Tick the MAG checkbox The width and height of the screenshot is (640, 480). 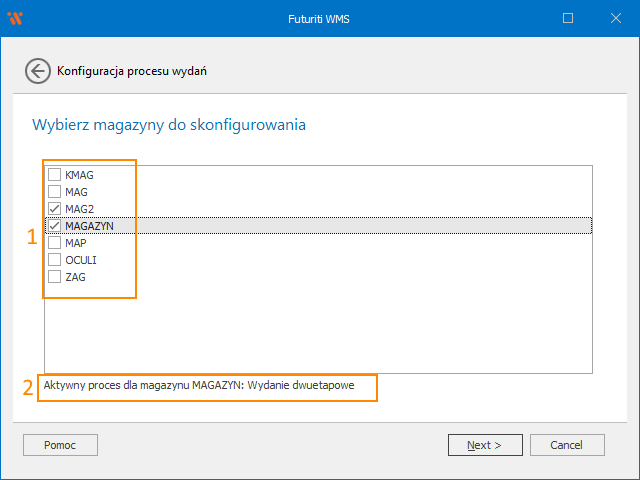click(x=55, y=191)
